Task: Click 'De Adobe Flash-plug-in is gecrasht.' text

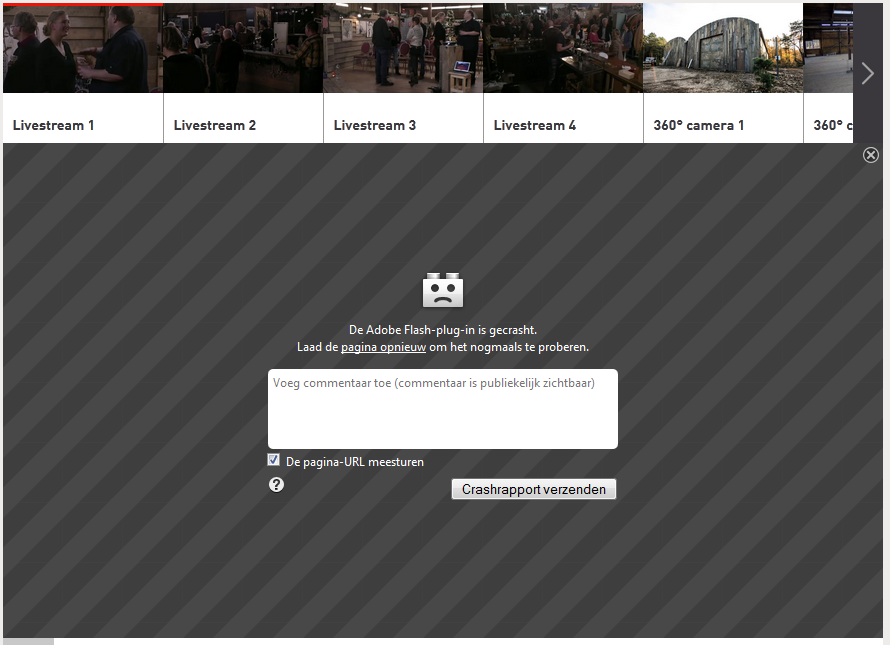Action: (443, 330)
